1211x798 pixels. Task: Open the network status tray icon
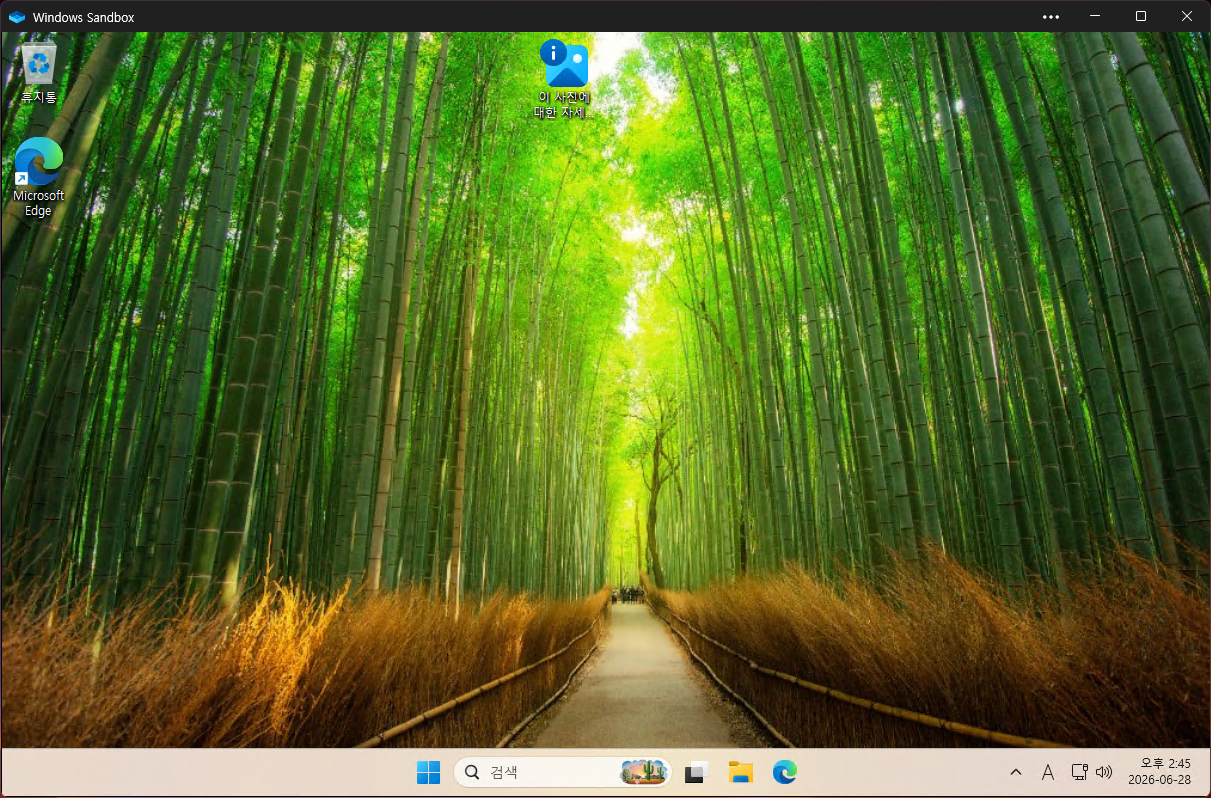coord(1079,772)
